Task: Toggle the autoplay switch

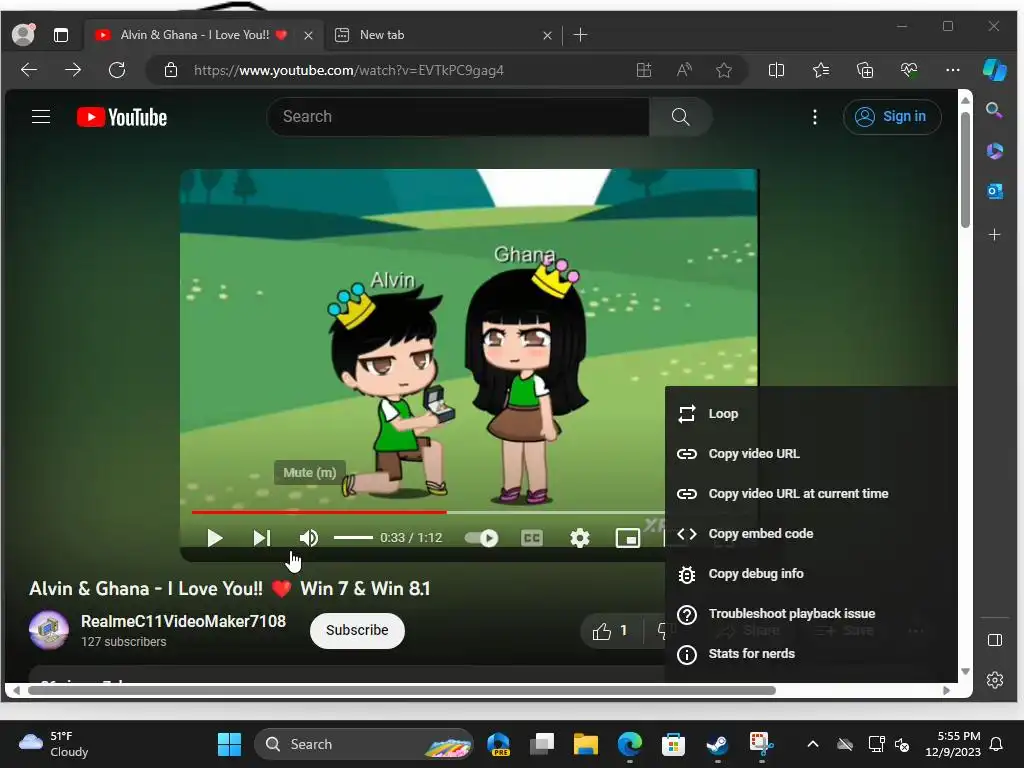Action: [482, 538]
